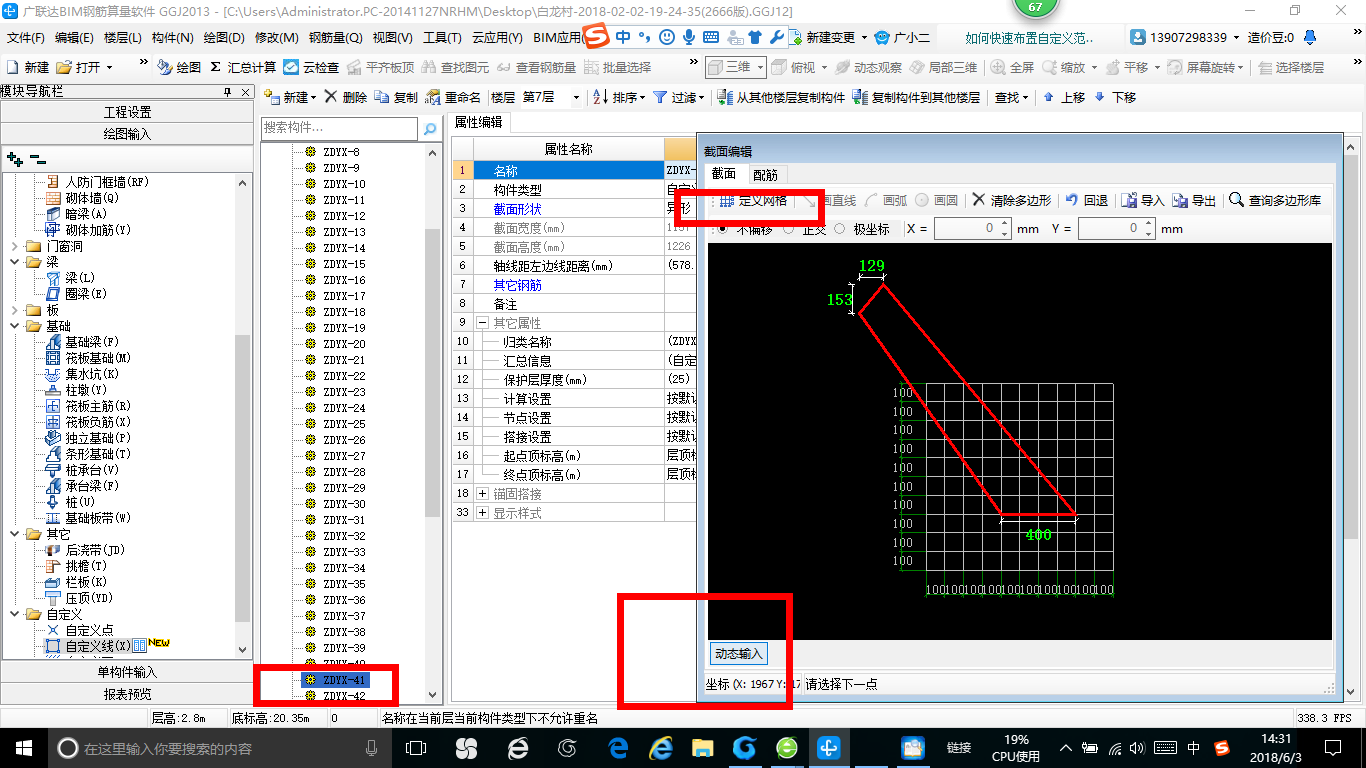
Task: Click the 下移 move down arrow
Action: 1115,97
